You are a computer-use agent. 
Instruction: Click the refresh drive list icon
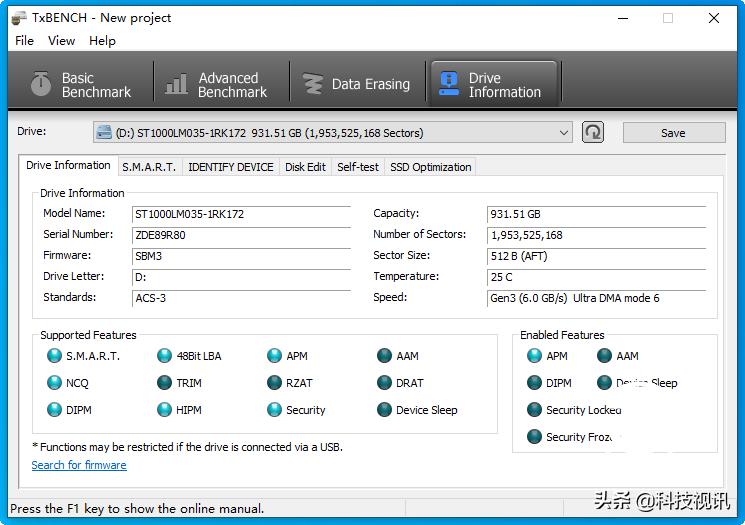(x=593, y=132)
